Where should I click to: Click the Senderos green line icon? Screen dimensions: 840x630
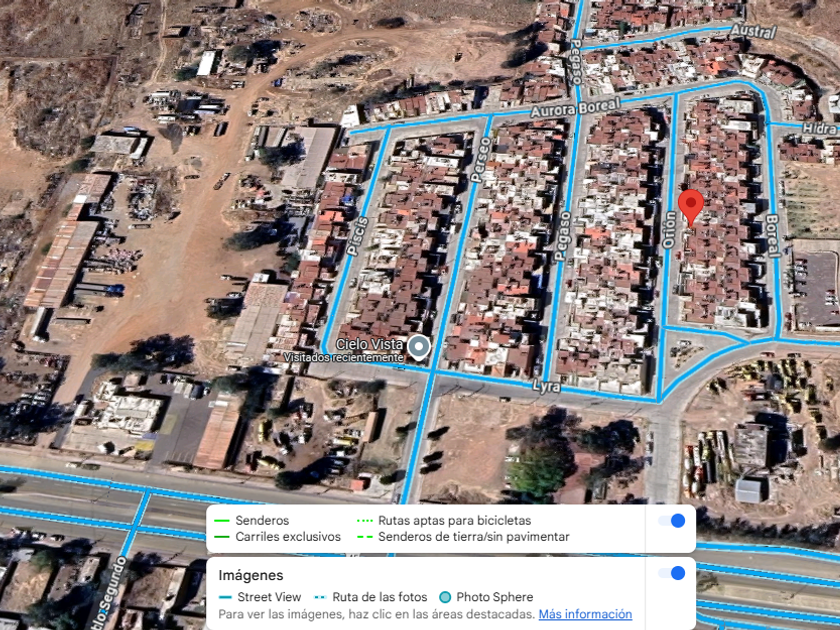tap(221, 521)
